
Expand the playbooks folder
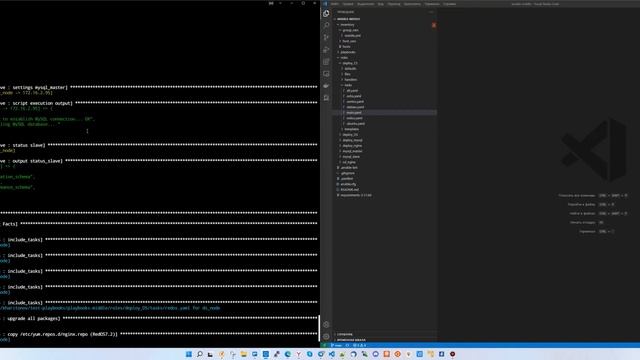coord(348,52)
